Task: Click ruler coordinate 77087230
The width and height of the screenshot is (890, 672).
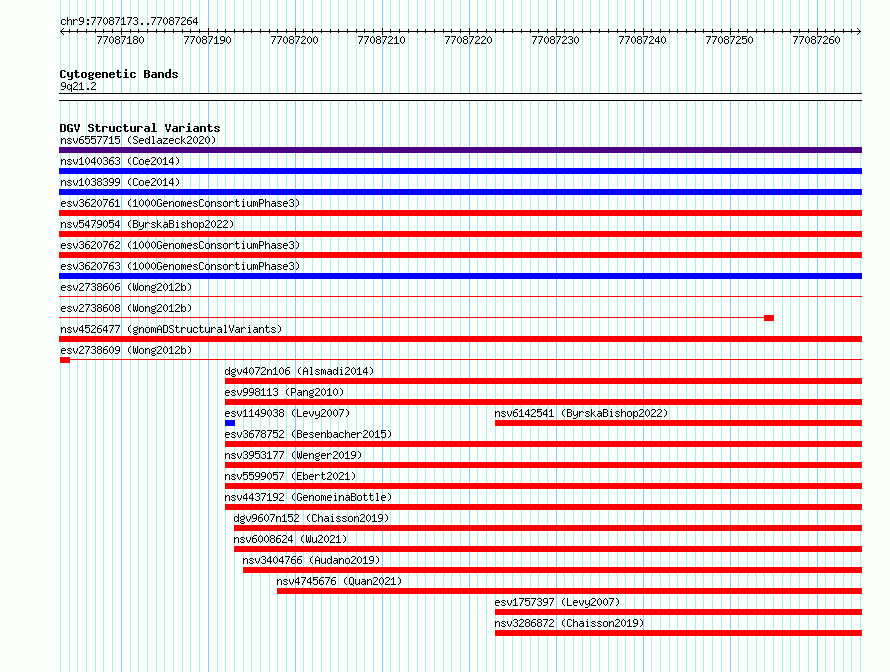Action: point(555,40)
